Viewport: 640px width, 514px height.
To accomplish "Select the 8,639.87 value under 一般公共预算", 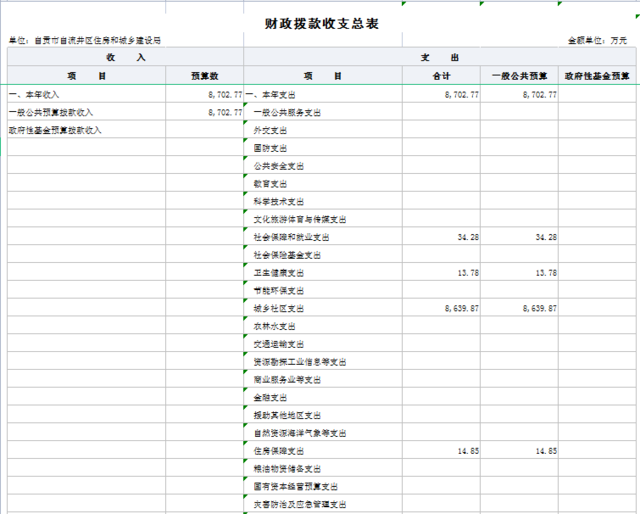I will click(539, 309).
